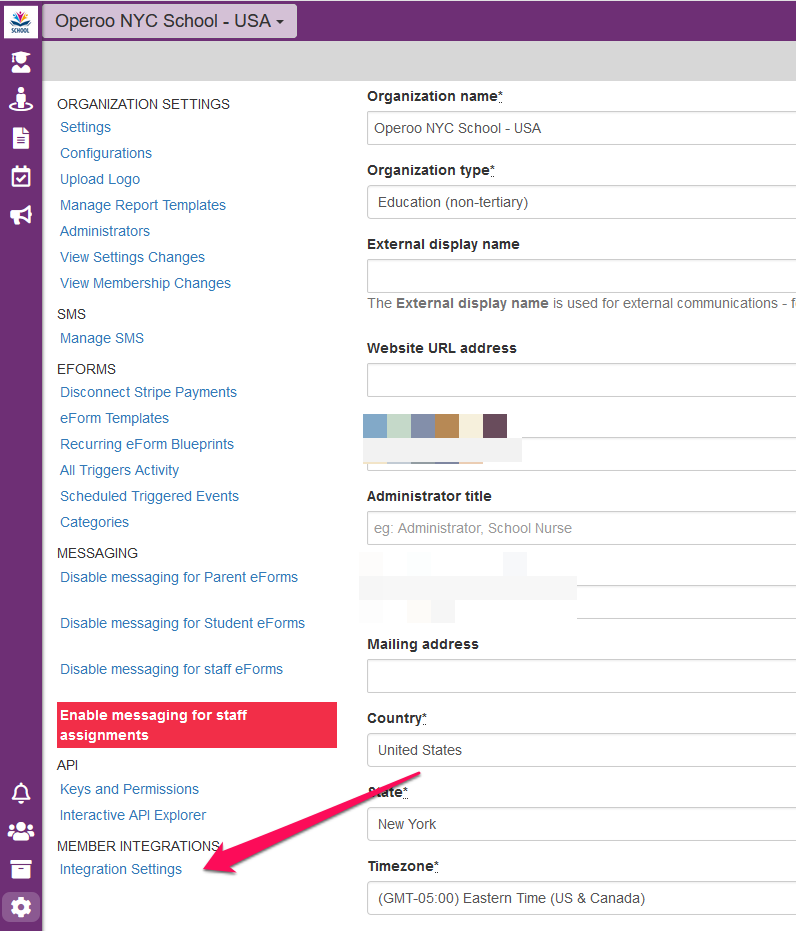The image size is (796, 931).
Task: Click Disconnect Stripe Payments
Action: tap(148, 392)
